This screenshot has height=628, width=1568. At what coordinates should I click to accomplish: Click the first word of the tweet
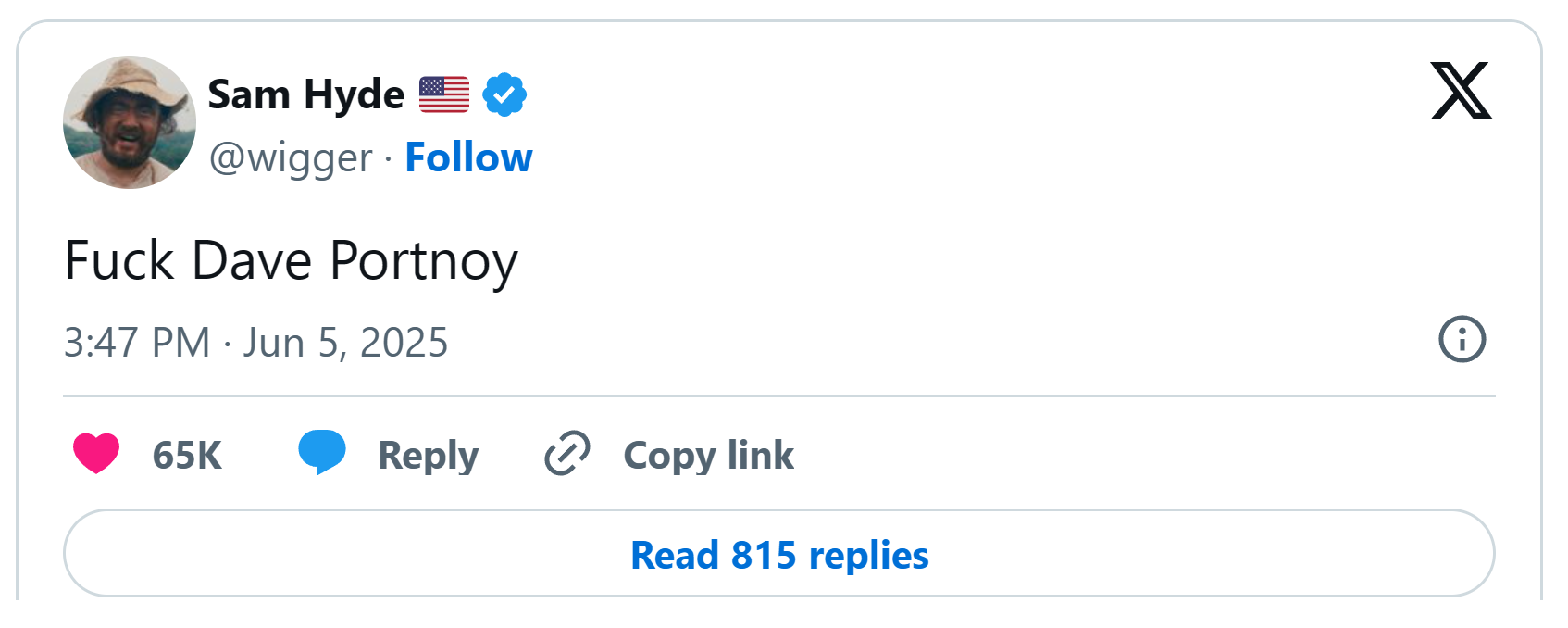pyautogui.click(x=119, y=260)
